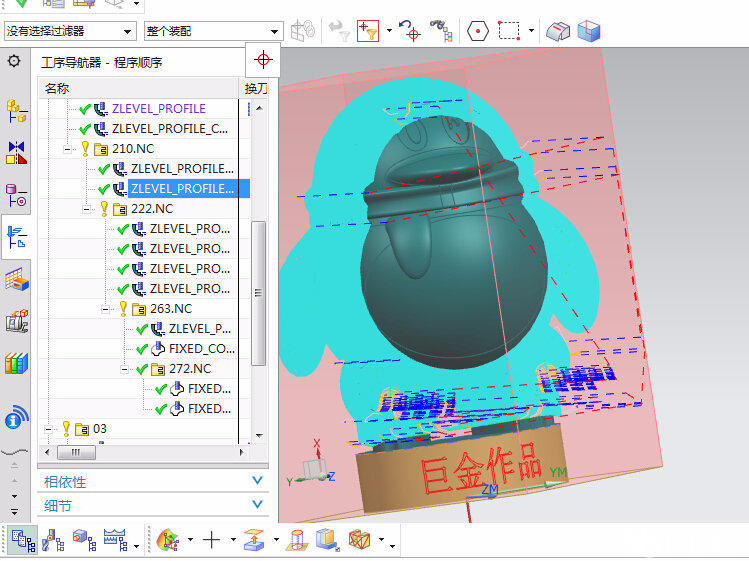
Task: Click the red crosshair pin button
Action: 263,60
